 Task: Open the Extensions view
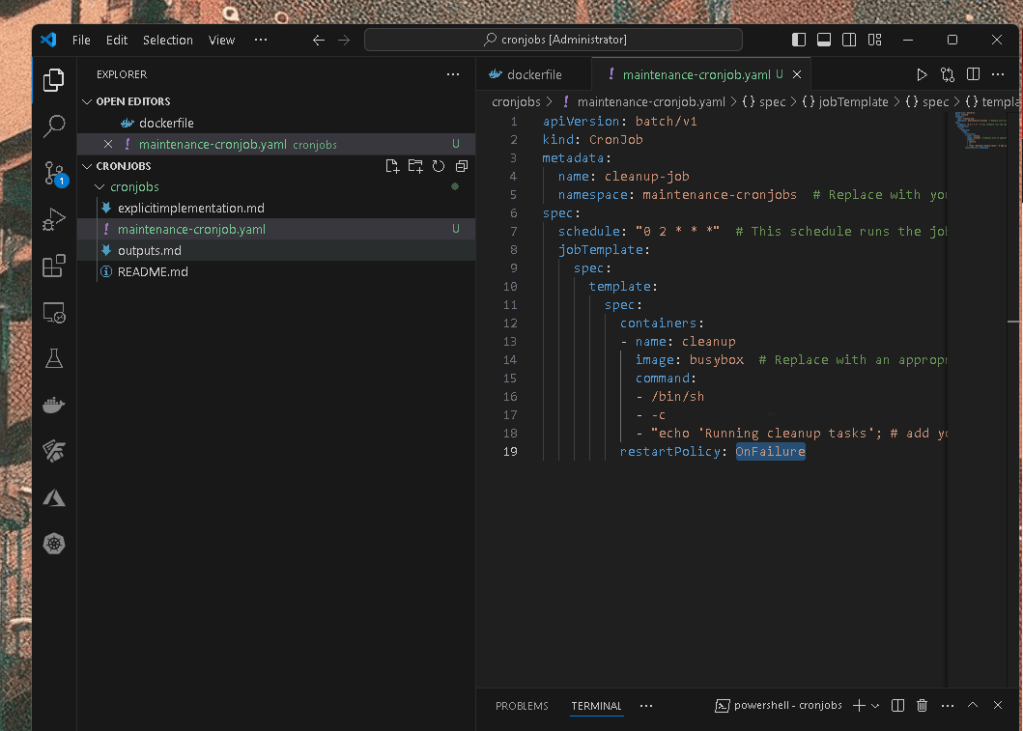click(x=53, y=266)
